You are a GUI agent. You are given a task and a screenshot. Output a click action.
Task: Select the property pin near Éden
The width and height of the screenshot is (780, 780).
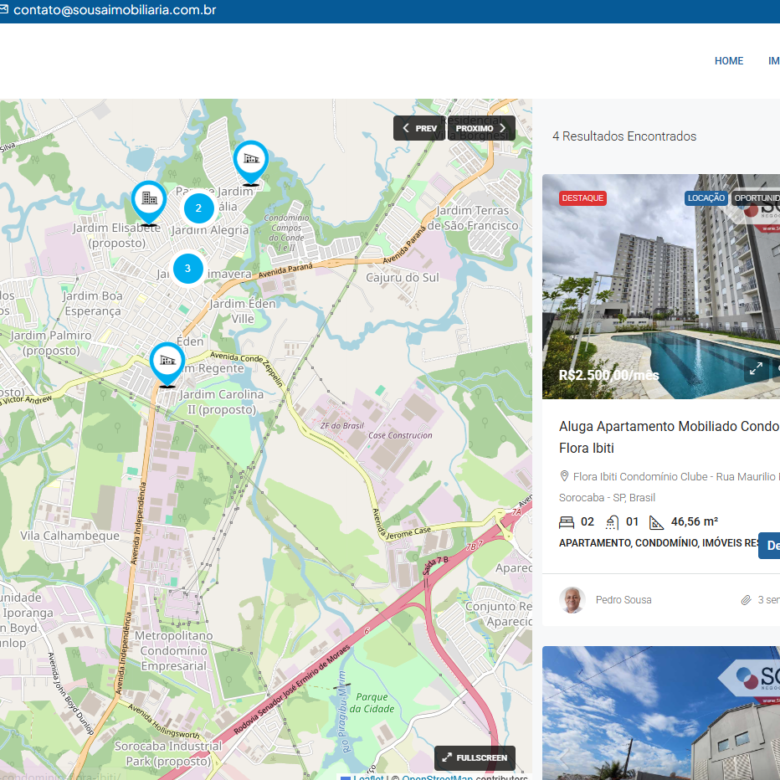[167, 364]
